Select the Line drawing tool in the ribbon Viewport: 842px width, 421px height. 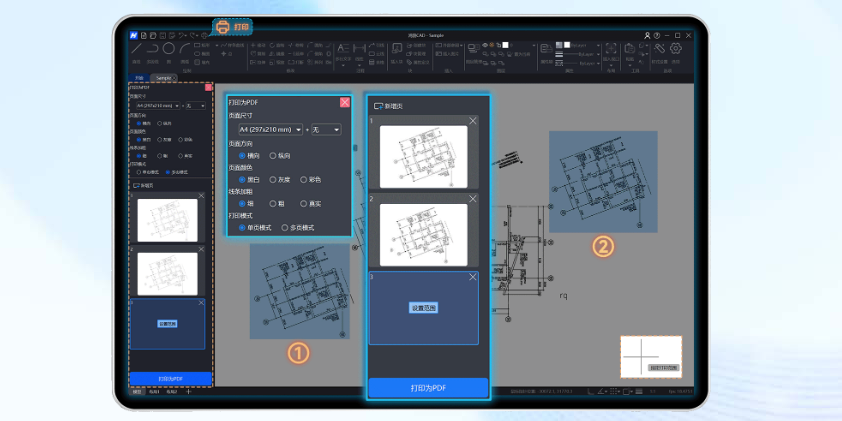tap(135, 49)
